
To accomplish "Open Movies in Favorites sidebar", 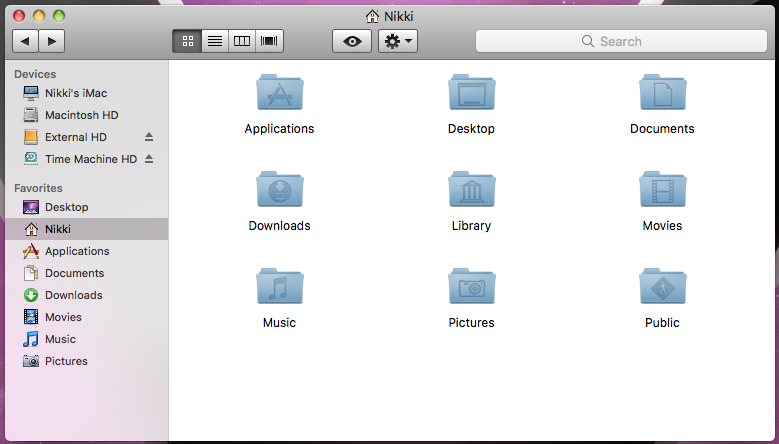I will point(87,317).
